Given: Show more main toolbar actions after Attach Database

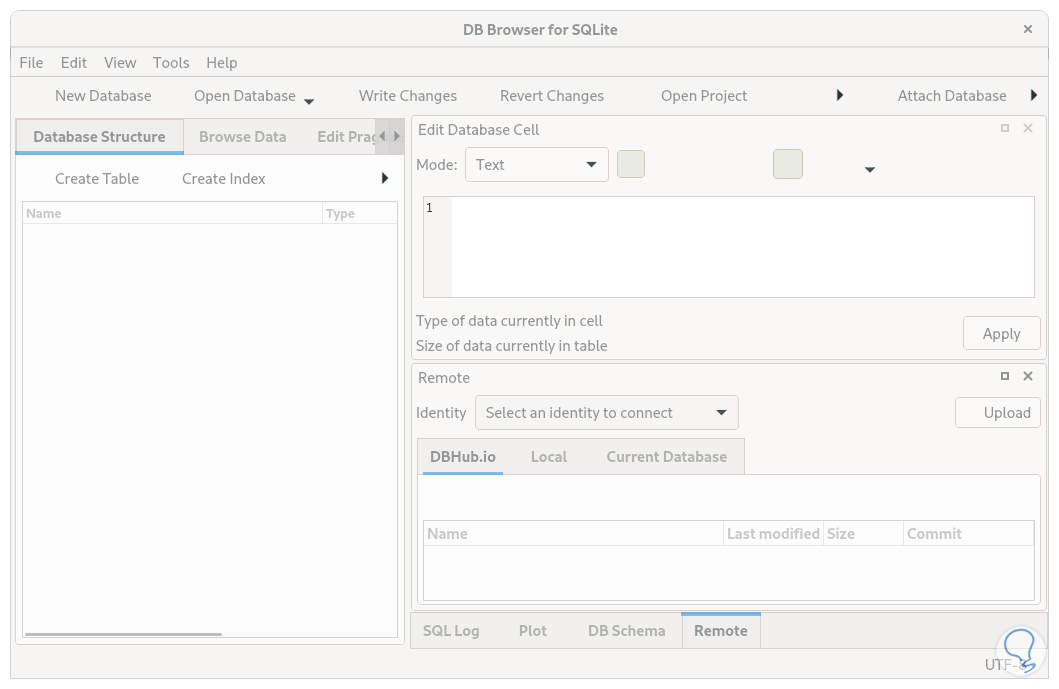Looking at the screenshot, I should tap(1034, 96).
